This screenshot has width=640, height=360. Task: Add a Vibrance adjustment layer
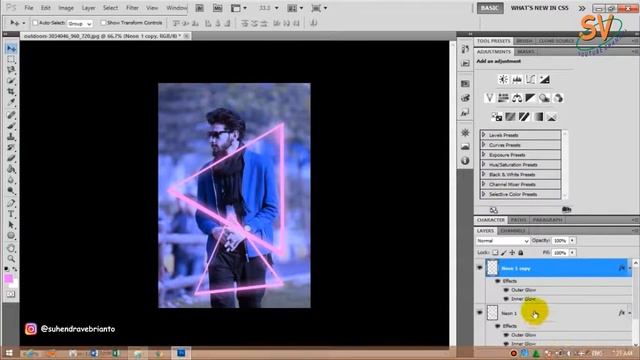pos(489,98)
